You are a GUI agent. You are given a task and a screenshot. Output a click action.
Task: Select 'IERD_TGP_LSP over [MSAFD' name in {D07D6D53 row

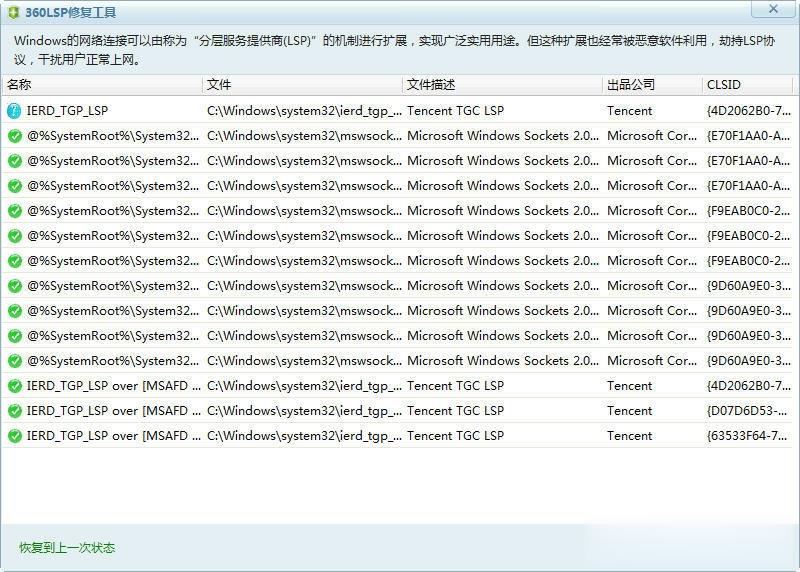click(x=114, y=411)
